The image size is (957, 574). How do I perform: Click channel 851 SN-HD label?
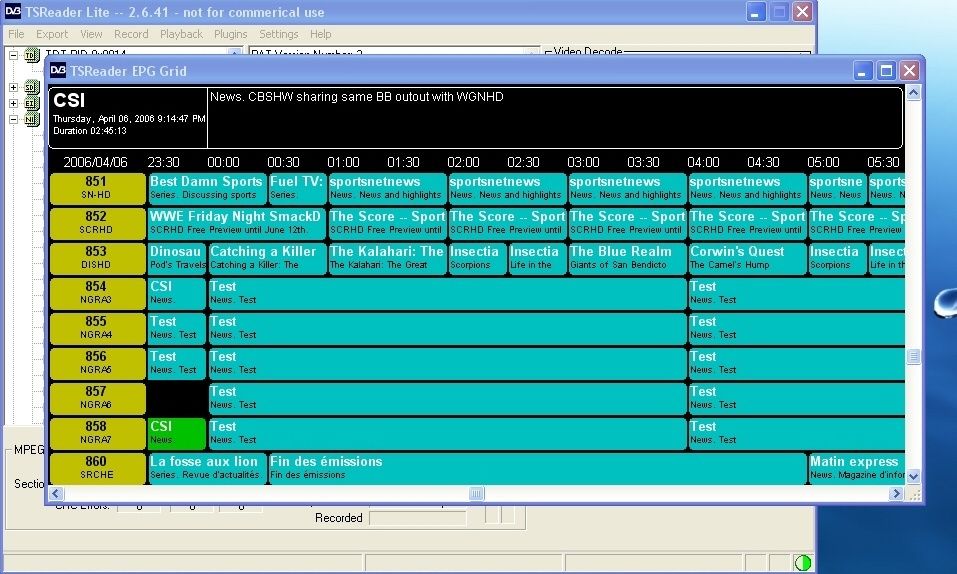point(98,188)
